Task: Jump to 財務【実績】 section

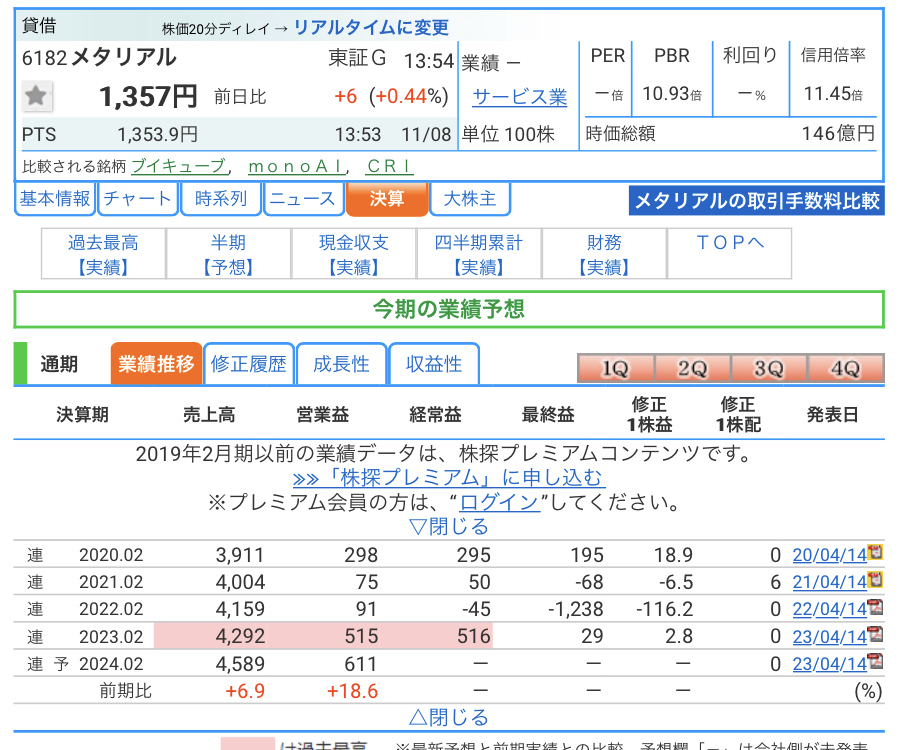Action: coord(604,254)
